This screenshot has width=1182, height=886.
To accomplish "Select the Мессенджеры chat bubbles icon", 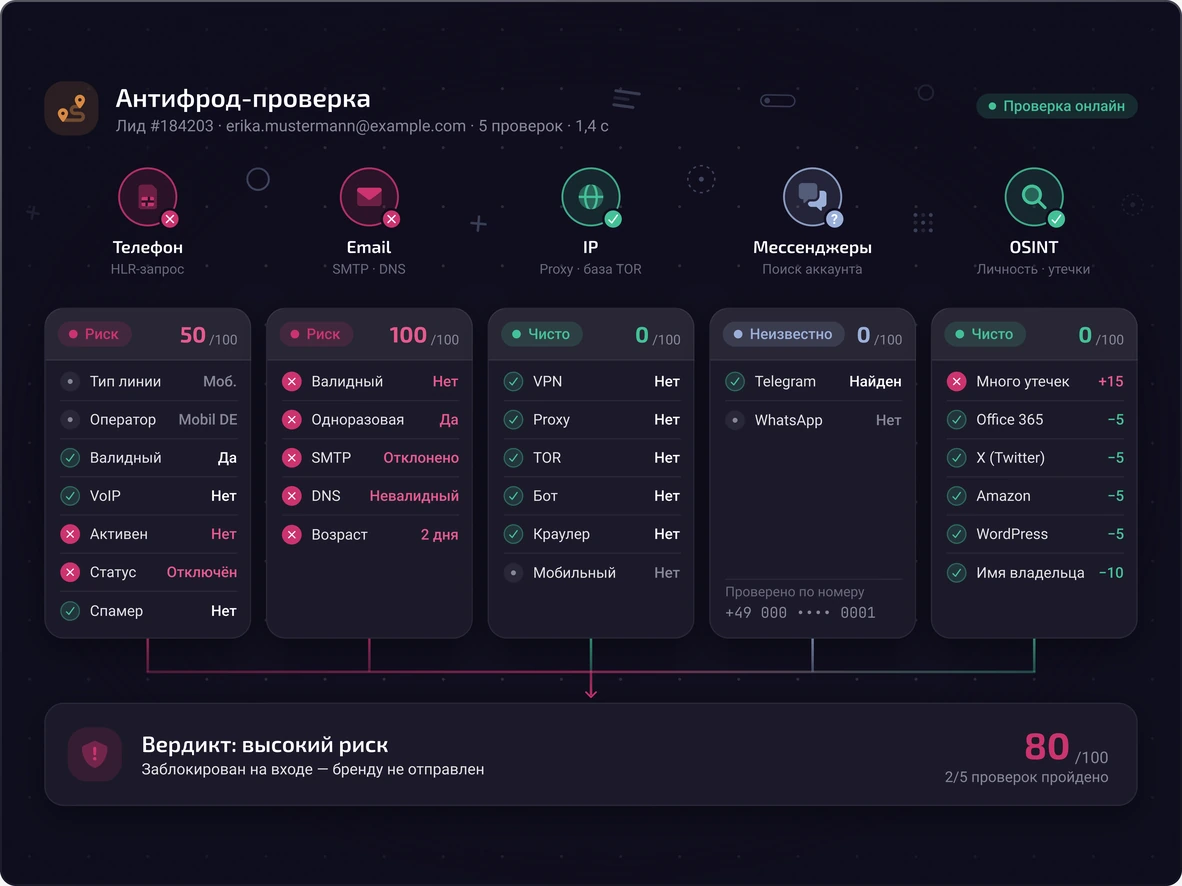I will pyautogui.click(x=813, y=198).
